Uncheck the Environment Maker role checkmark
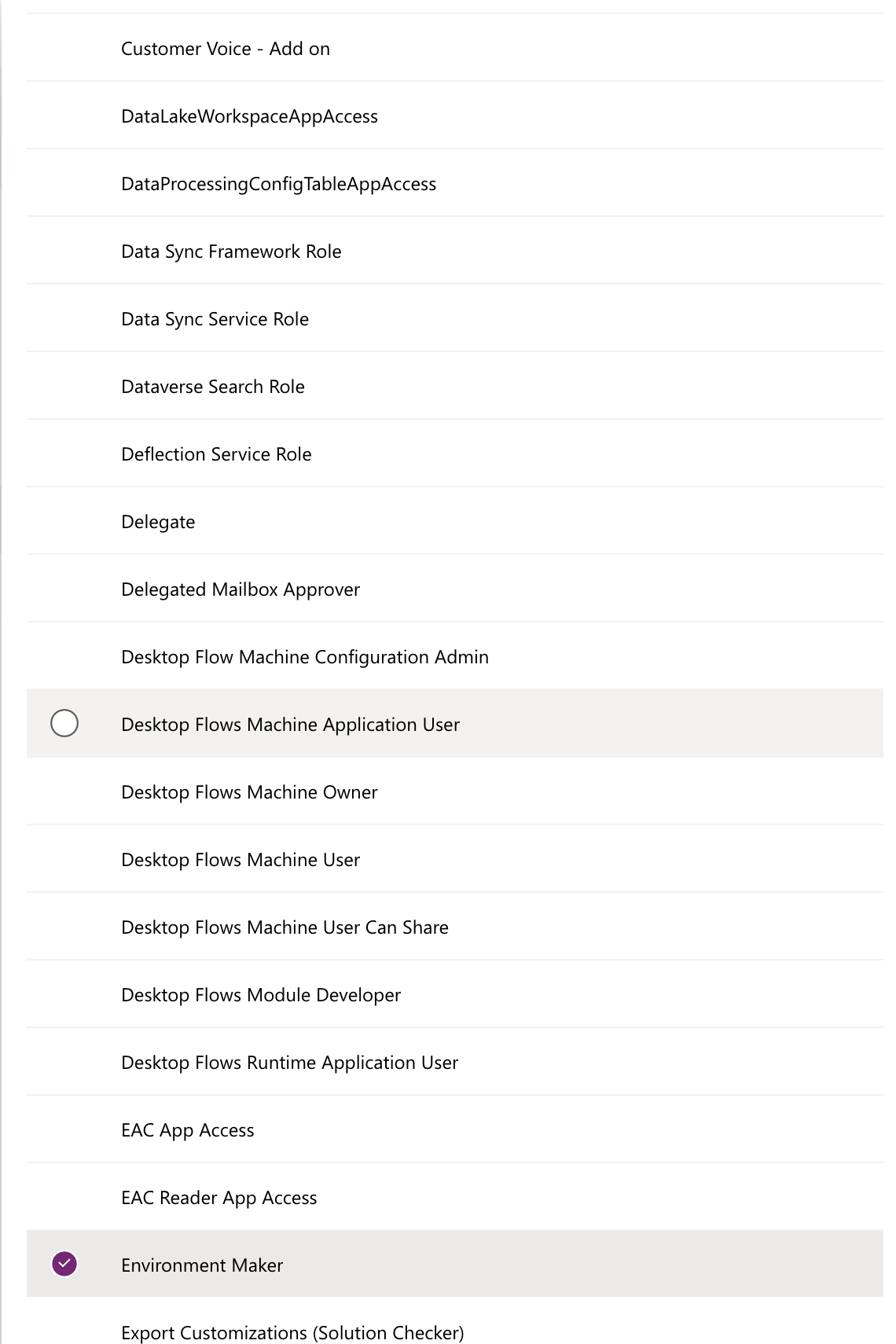896x1344 pixels. point(64,1264)
